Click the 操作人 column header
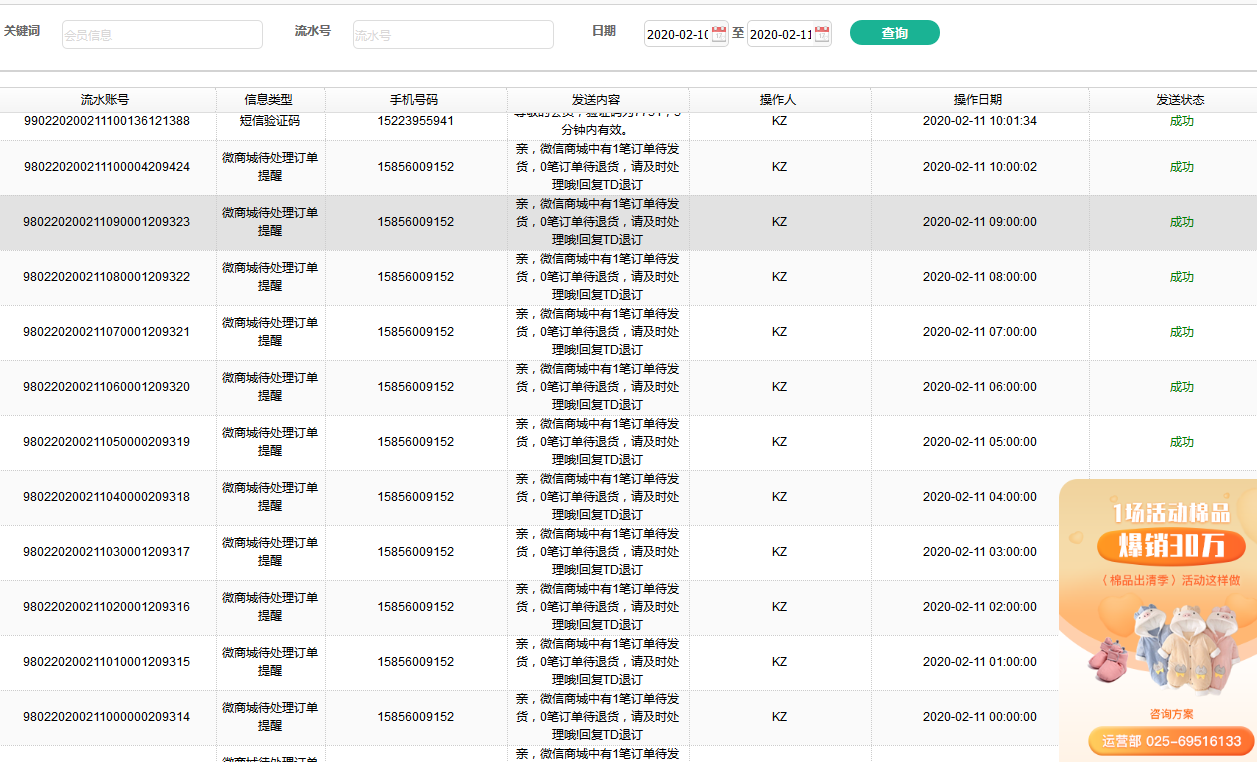This screenshot has height=762, width=1257. tap(778, 100)
